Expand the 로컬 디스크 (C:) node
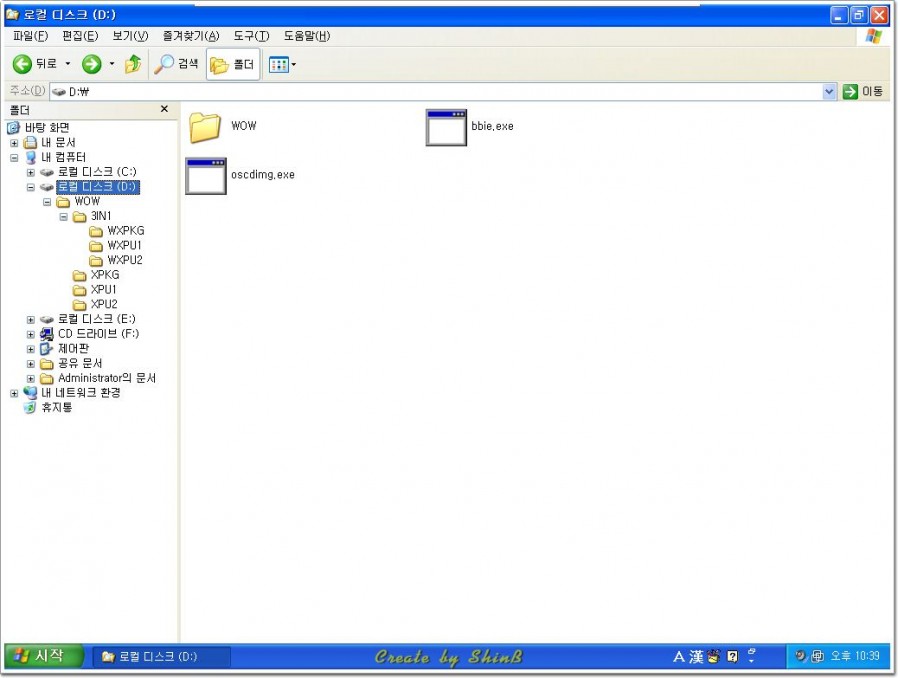 (31, 172)
